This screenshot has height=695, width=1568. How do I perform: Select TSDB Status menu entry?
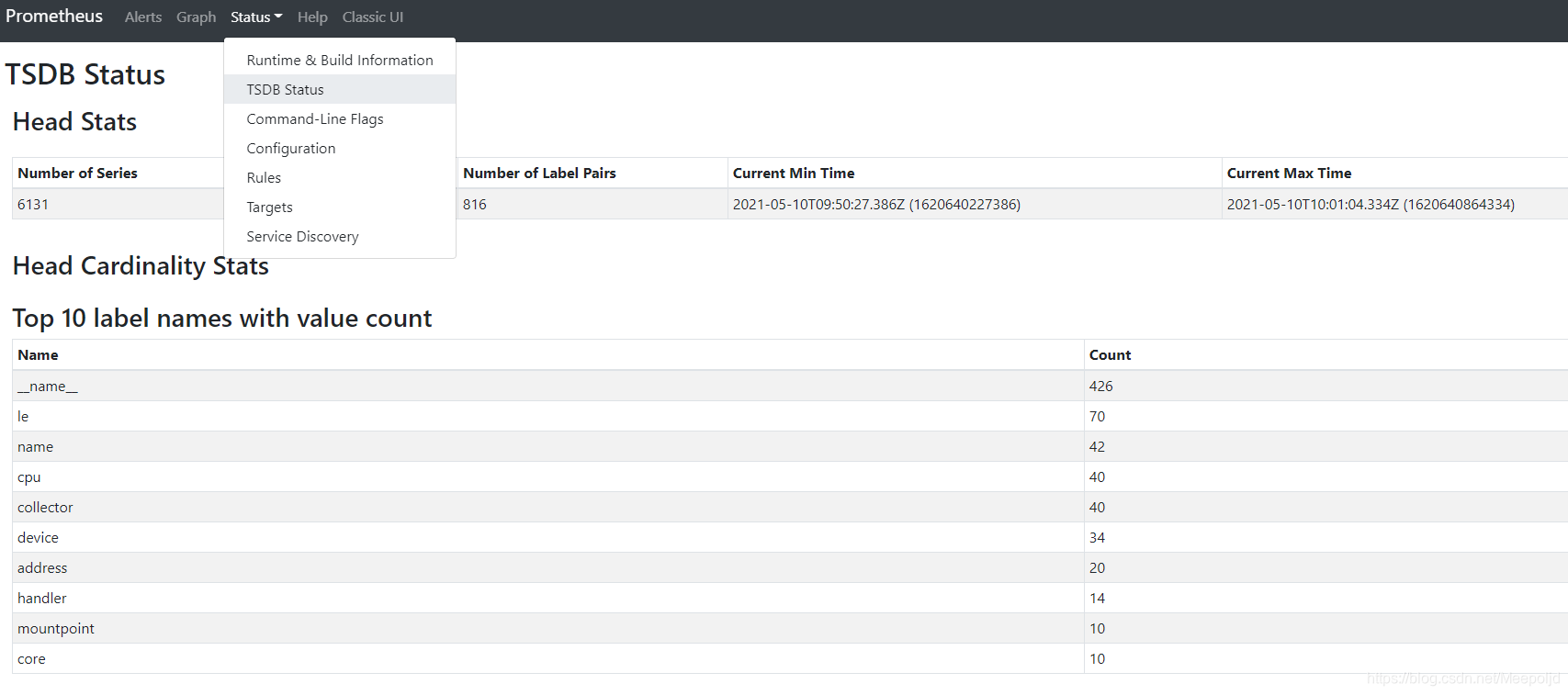coord(340,89)
